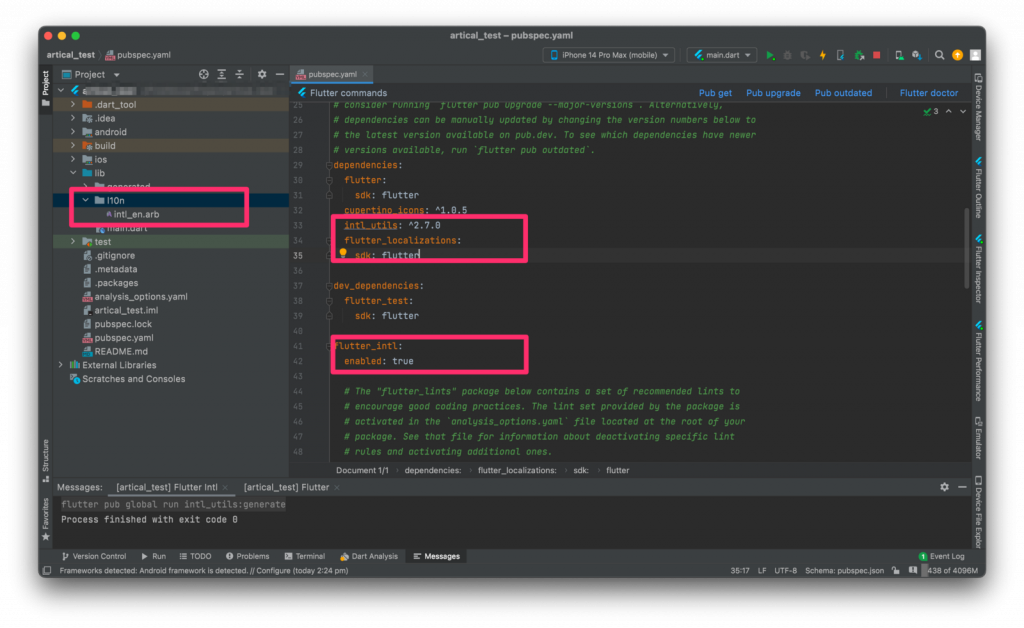This screenshot has width=1024, height=628.
Task: Collapse all in the Project panel
Action: (240, 74)
